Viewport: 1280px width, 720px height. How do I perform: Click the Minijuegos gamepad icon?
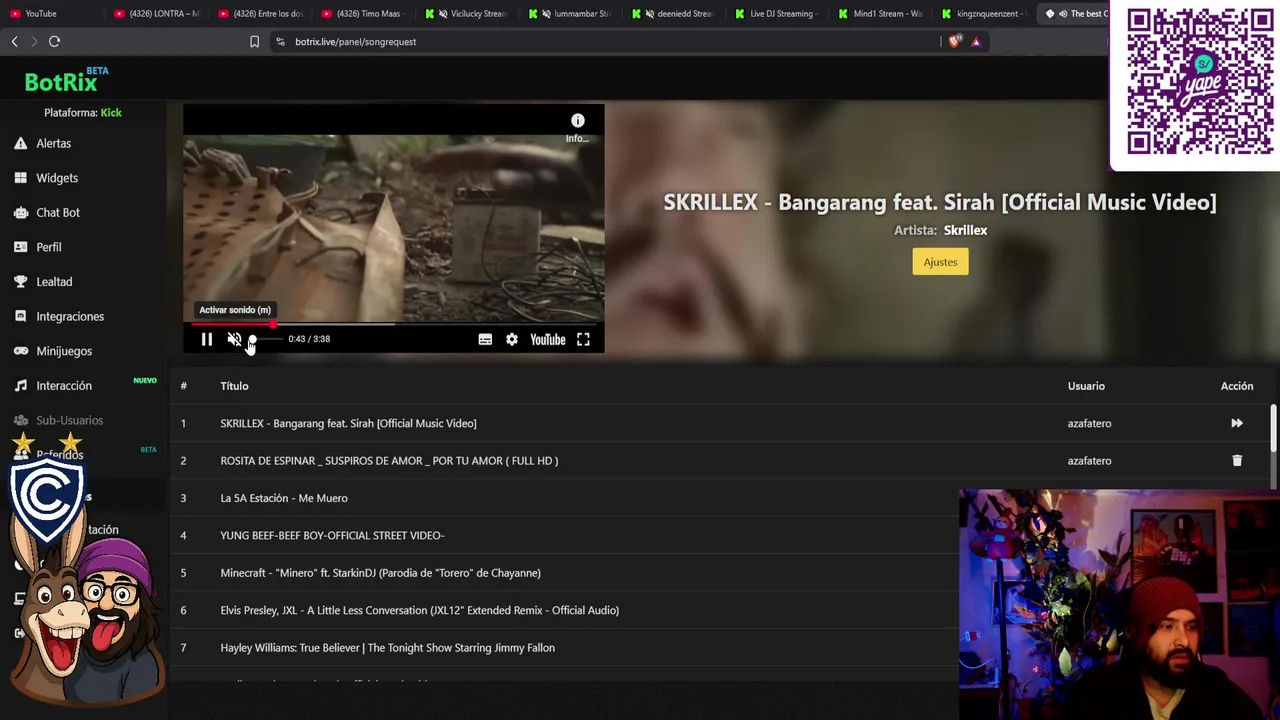[20, 351]
